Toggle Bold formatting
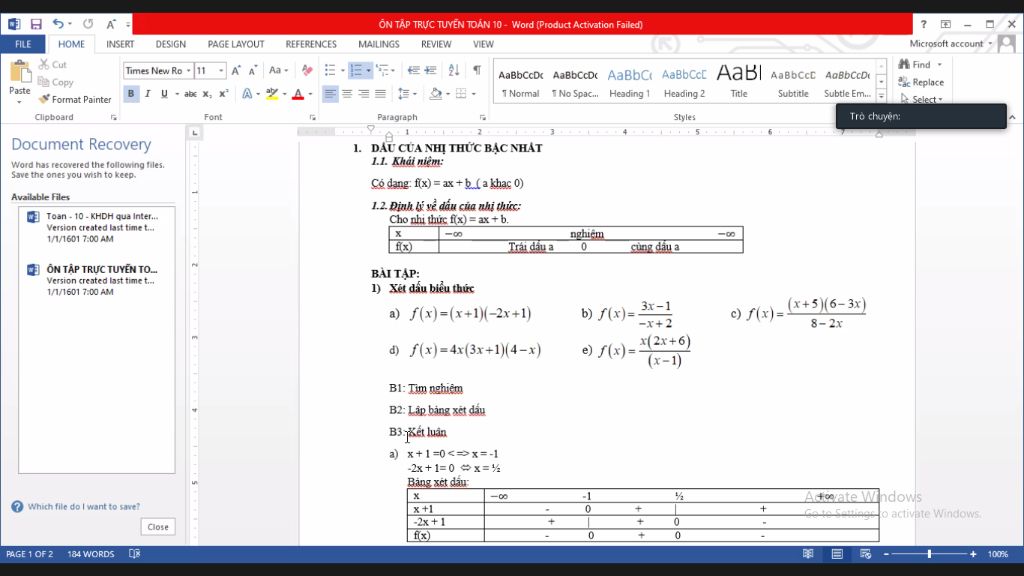The height and width of the screenshot is (576, 1024). pyautogui.click(x=131, y=94)
